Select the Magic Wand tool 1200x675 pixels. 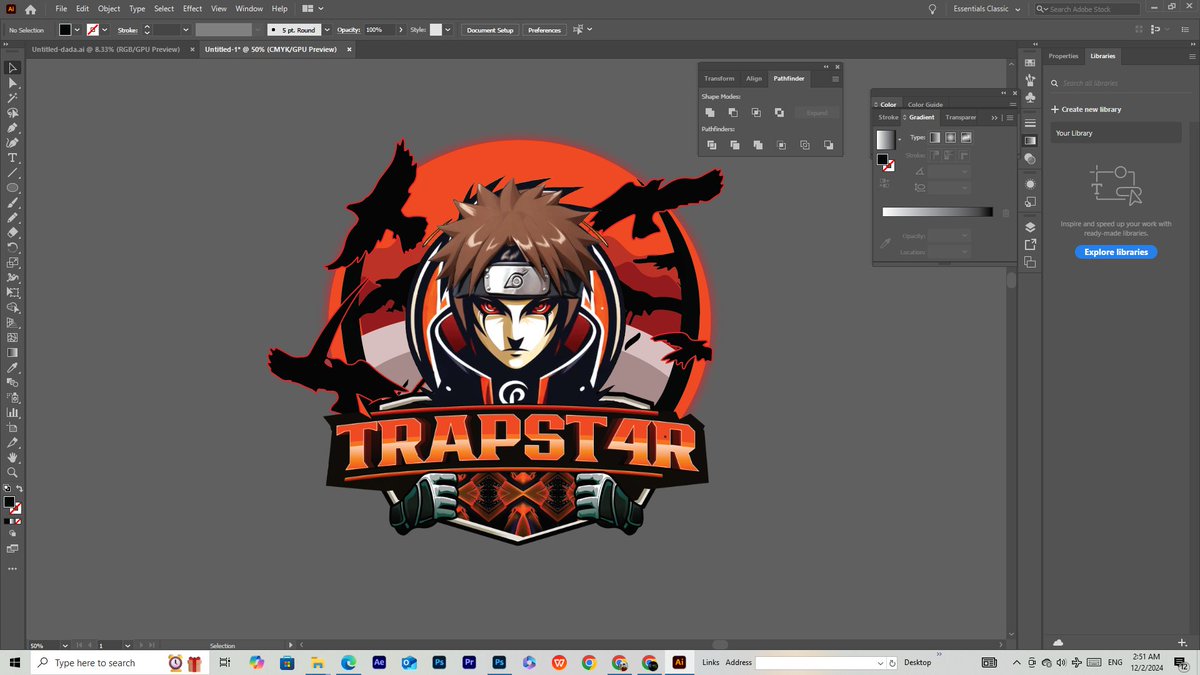(13, 98)
